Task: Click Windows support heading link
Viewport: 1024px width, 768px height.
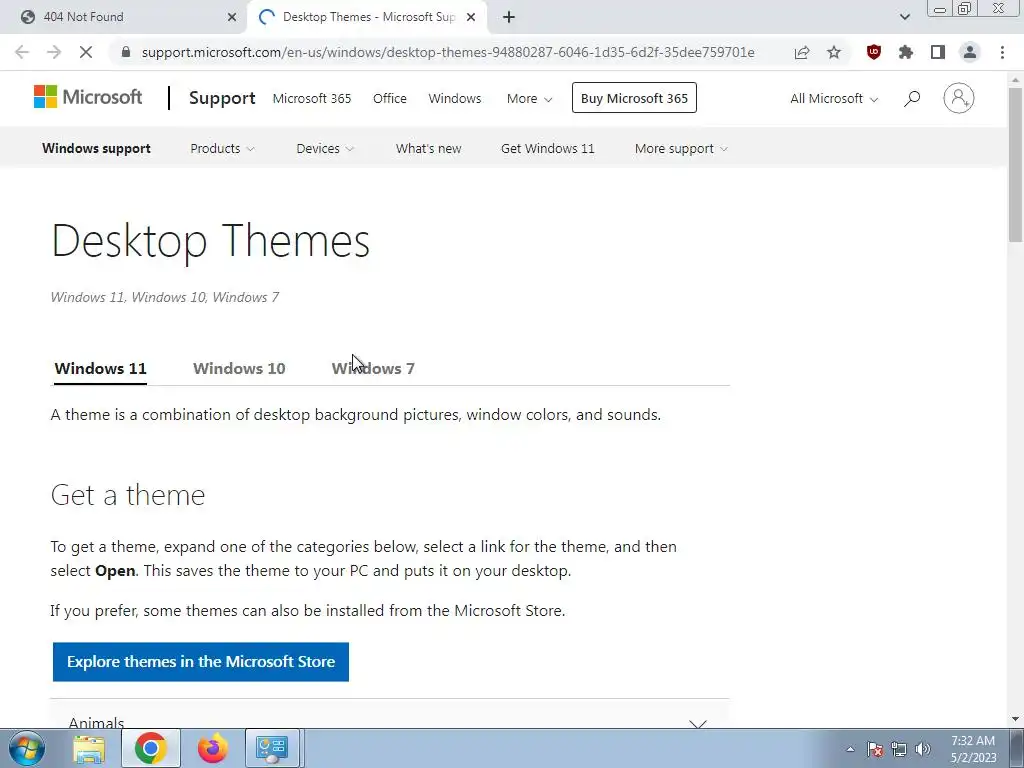Action: (x=97, y=148)
